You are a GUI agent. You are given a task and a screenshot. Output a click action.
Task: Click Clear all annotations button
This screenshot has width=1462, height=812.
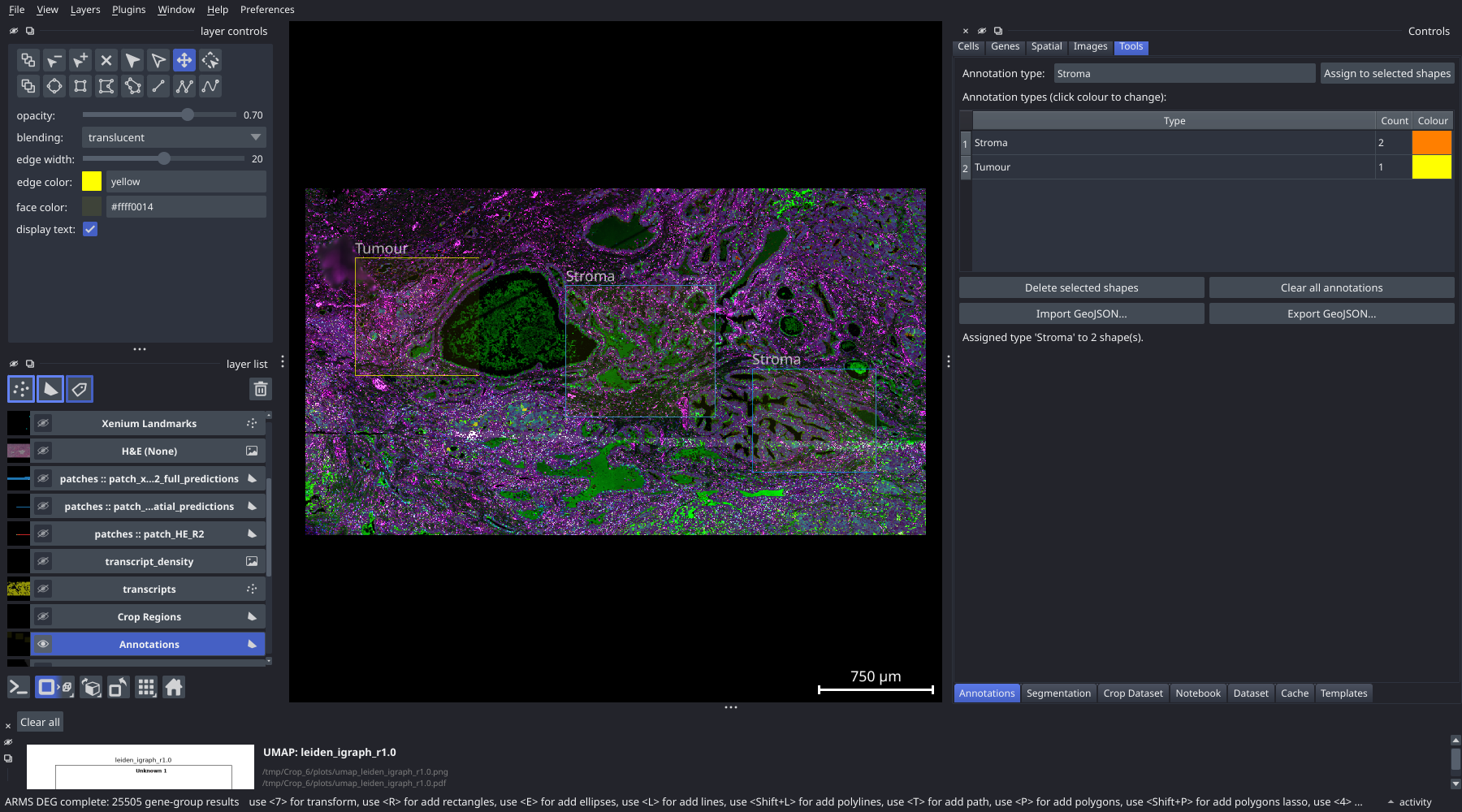tap(1331, 287)
